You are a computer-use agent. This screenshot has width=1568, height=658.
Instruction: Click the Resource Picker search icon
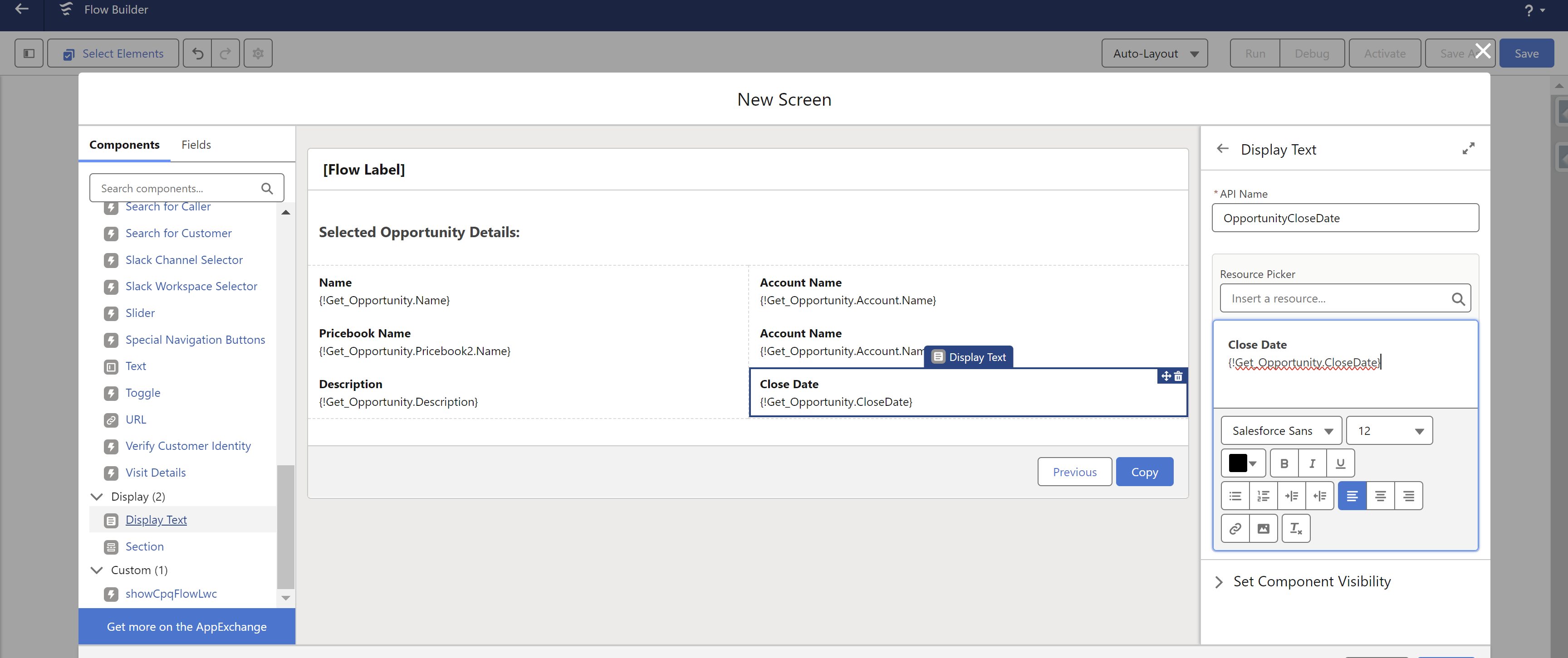1458,298
